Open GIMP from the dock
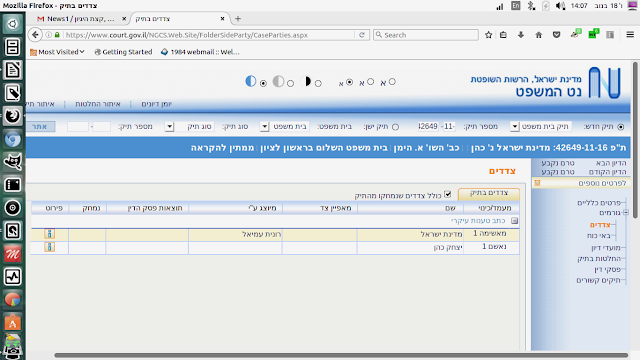This screenshot has height=360, width=640. pos(12,162)
